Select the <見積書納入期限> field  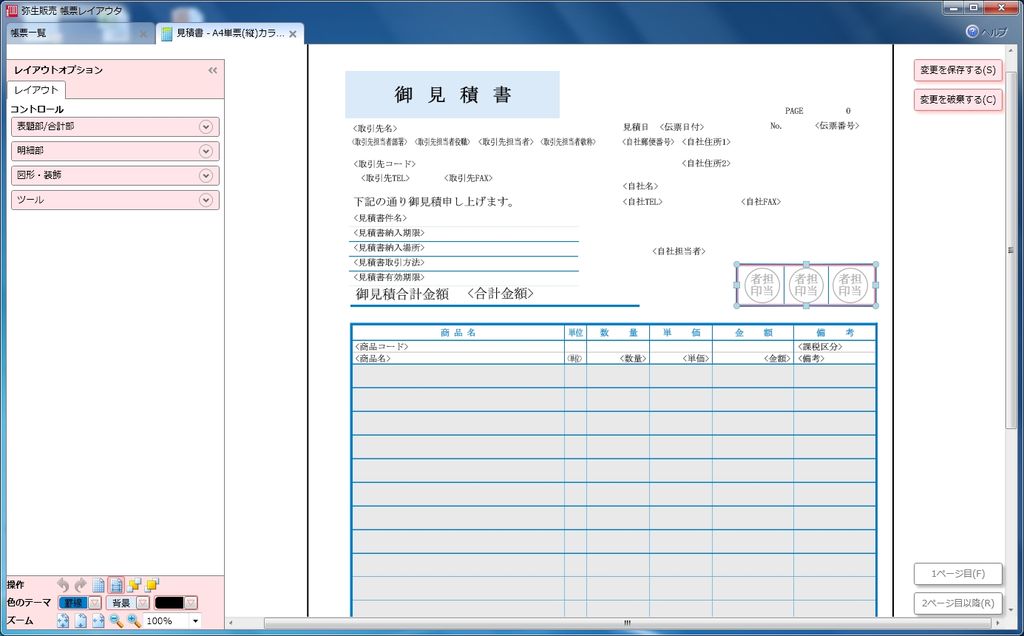click(389, 233)
